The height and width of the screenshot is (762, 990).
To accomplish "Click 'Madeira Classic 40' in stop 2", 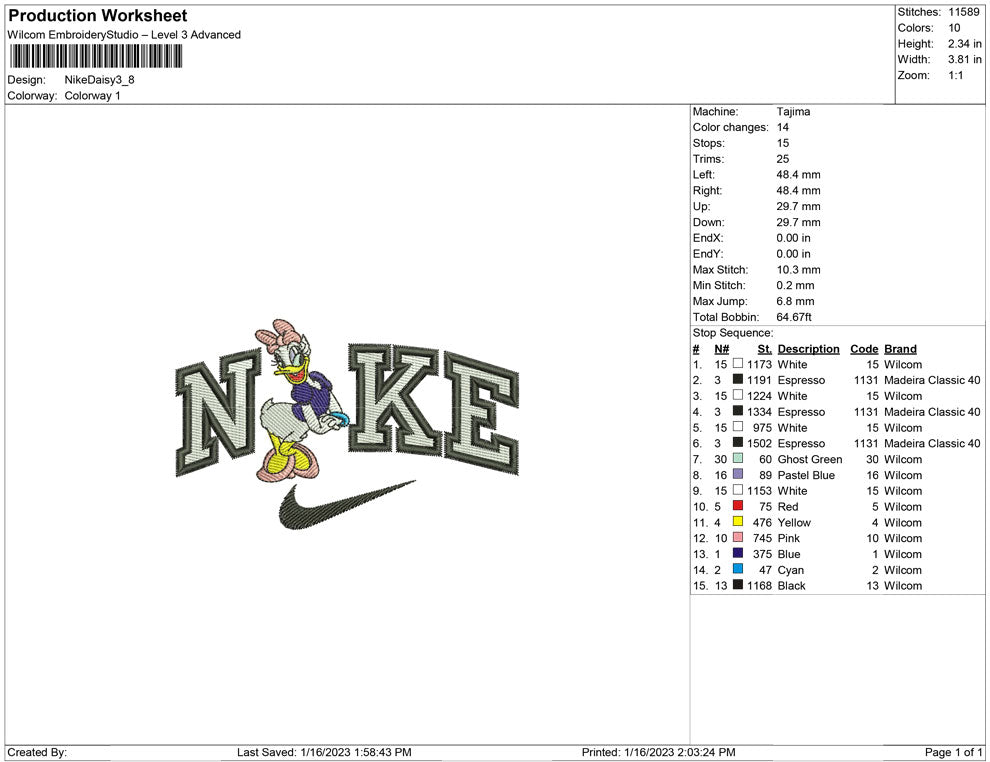I will tap(932, 380).
